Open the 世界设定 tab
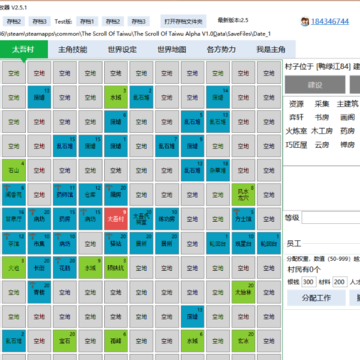 [x=122, y=50]
